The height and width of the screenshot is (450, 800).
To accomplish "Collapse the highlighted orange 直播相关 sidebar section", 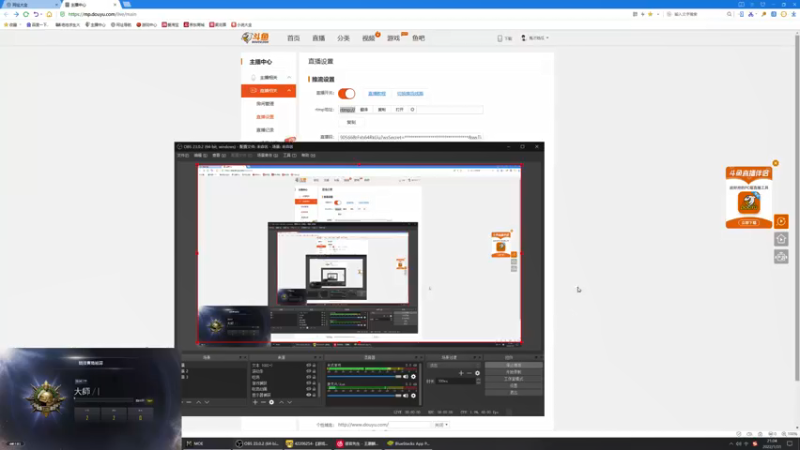I will coord(268,90).
